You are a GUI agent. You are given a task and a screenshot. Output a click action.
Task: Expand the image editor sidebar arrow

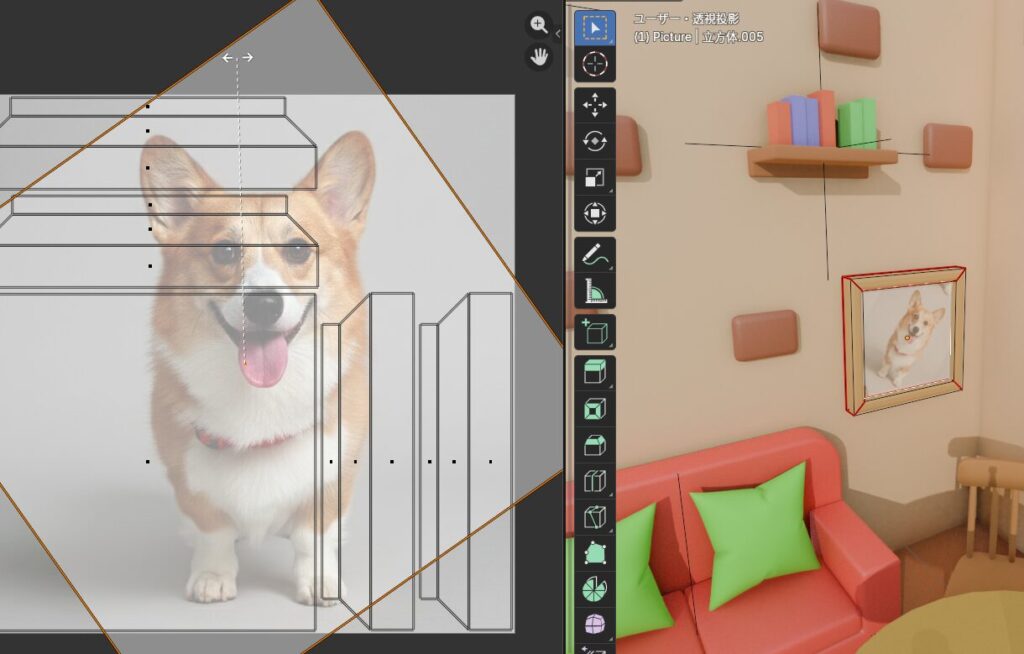point(558,33)
